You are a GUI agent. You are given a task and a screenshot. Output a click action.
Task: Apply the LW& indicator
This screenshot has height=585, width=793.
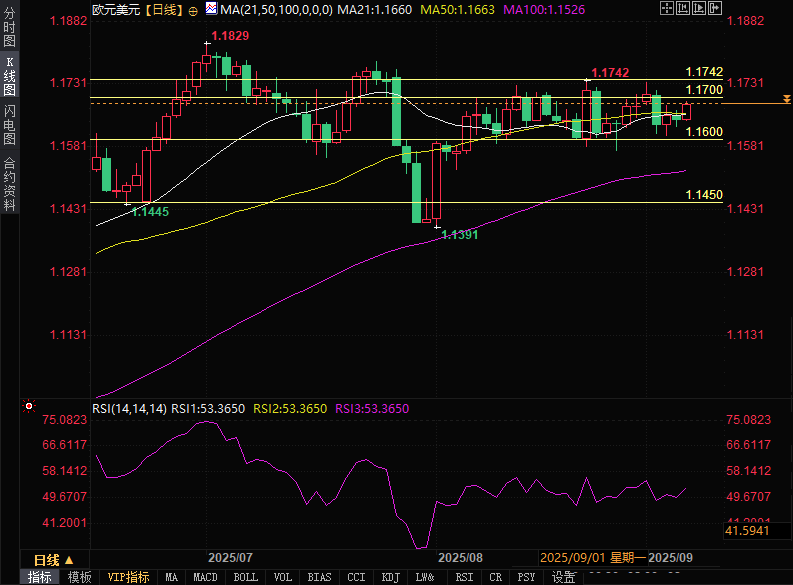(x=425, y=577)
